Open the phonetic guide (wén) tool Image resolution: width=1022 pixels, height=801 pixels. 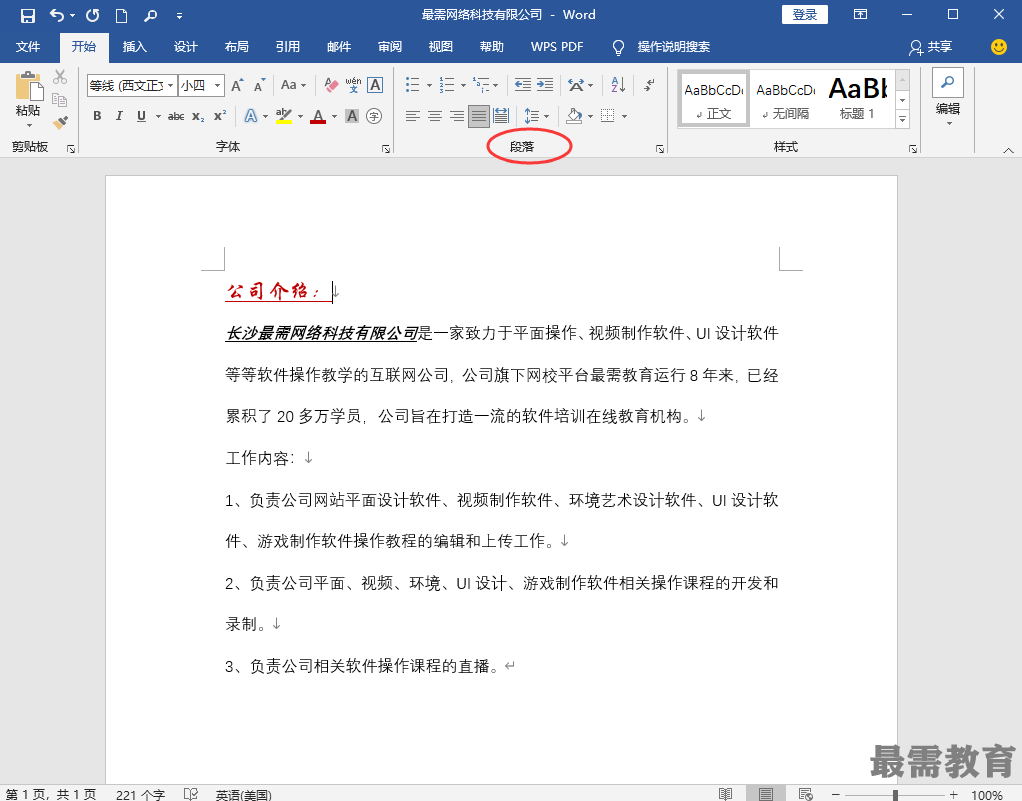coord(353,85)
